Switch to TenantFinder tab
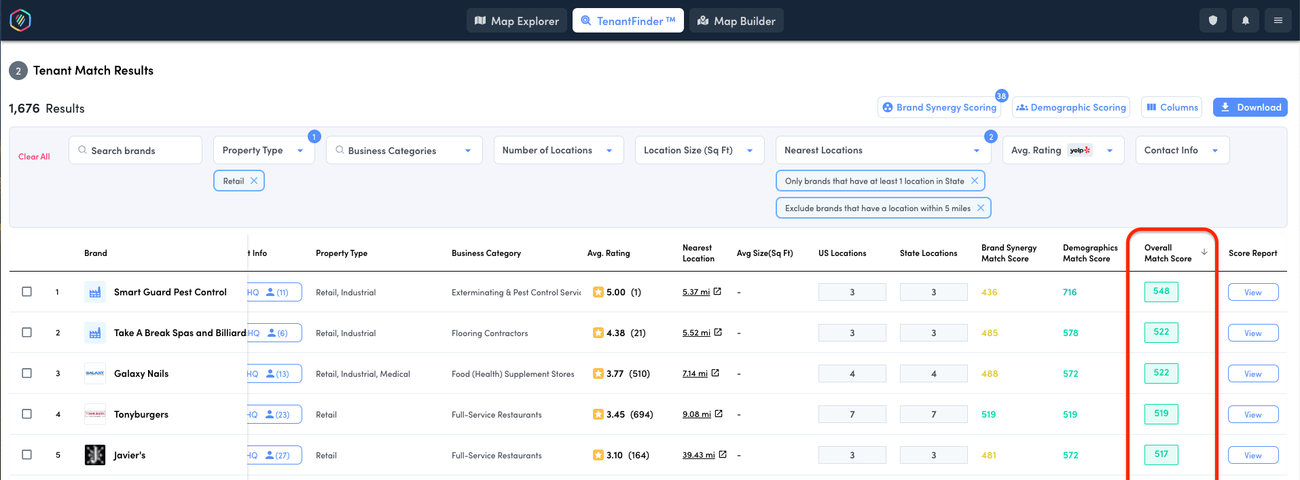1300x480 pixels. coord(628,20)
